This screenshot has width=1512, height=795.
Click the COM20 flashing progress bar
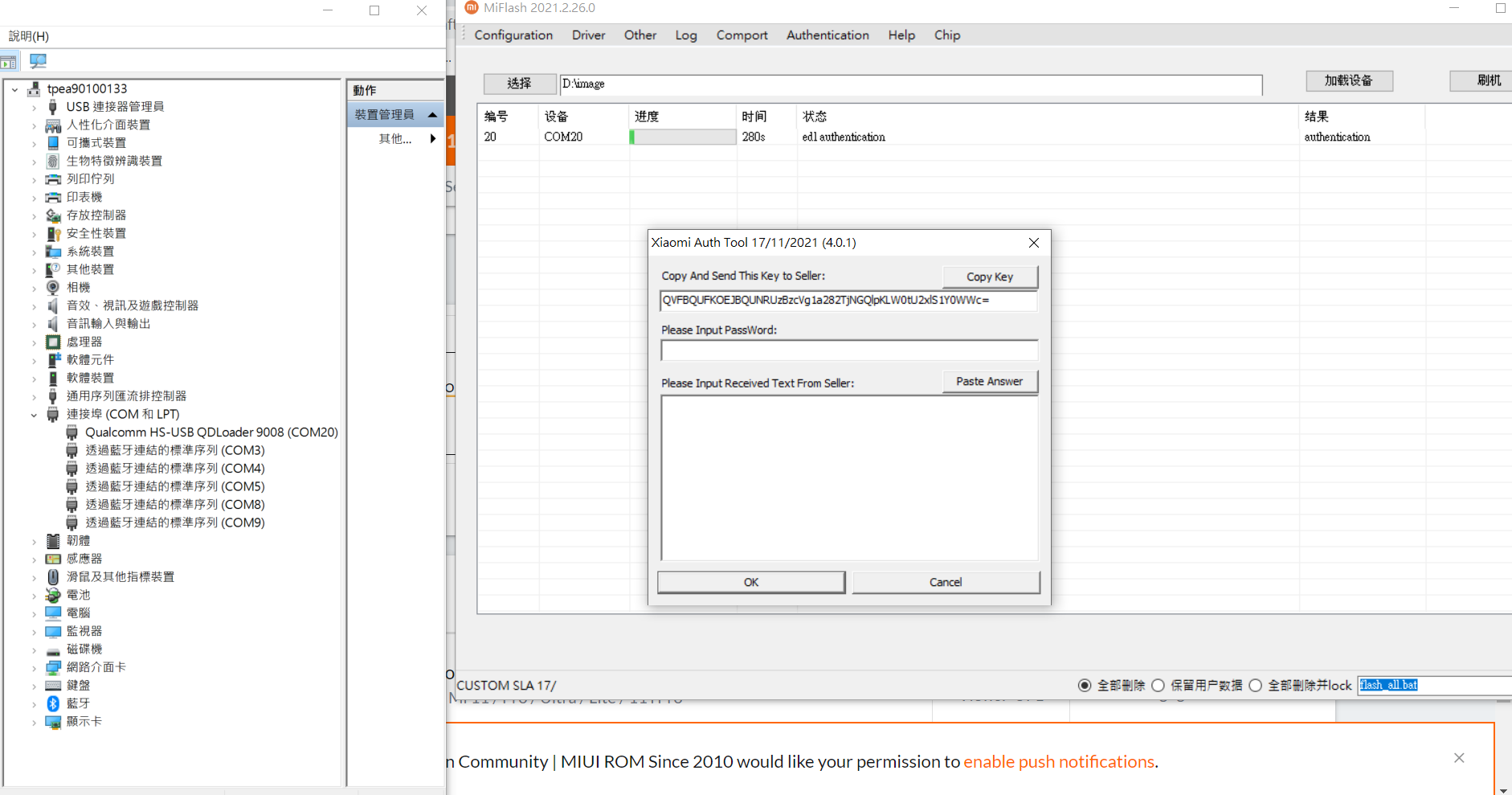click(x=683, y=137)
